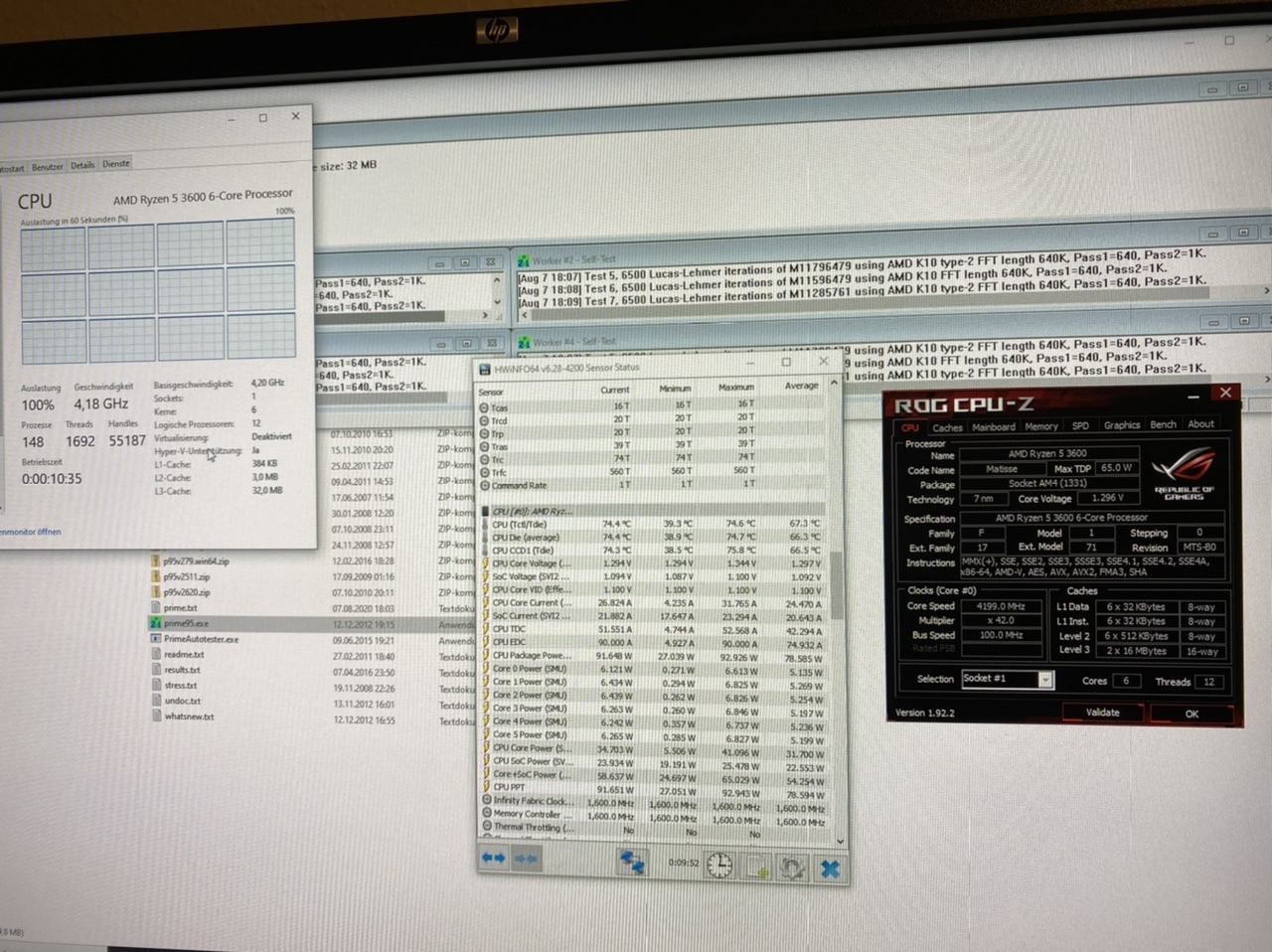Select prime95.exe file icon in Explorer
The image size is (1272, 952).
(x=156, y=623)
